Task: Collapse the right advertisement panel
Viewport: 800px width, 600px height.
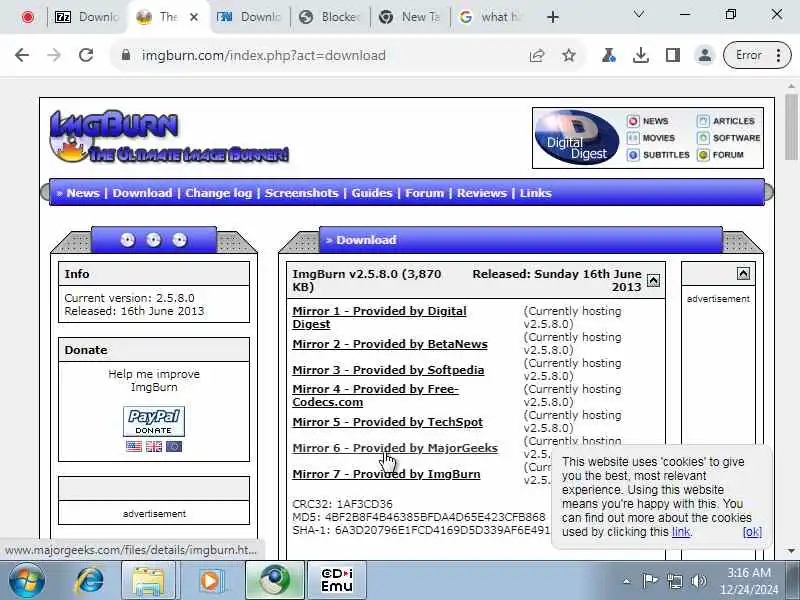Action: [x=743, y=274]
